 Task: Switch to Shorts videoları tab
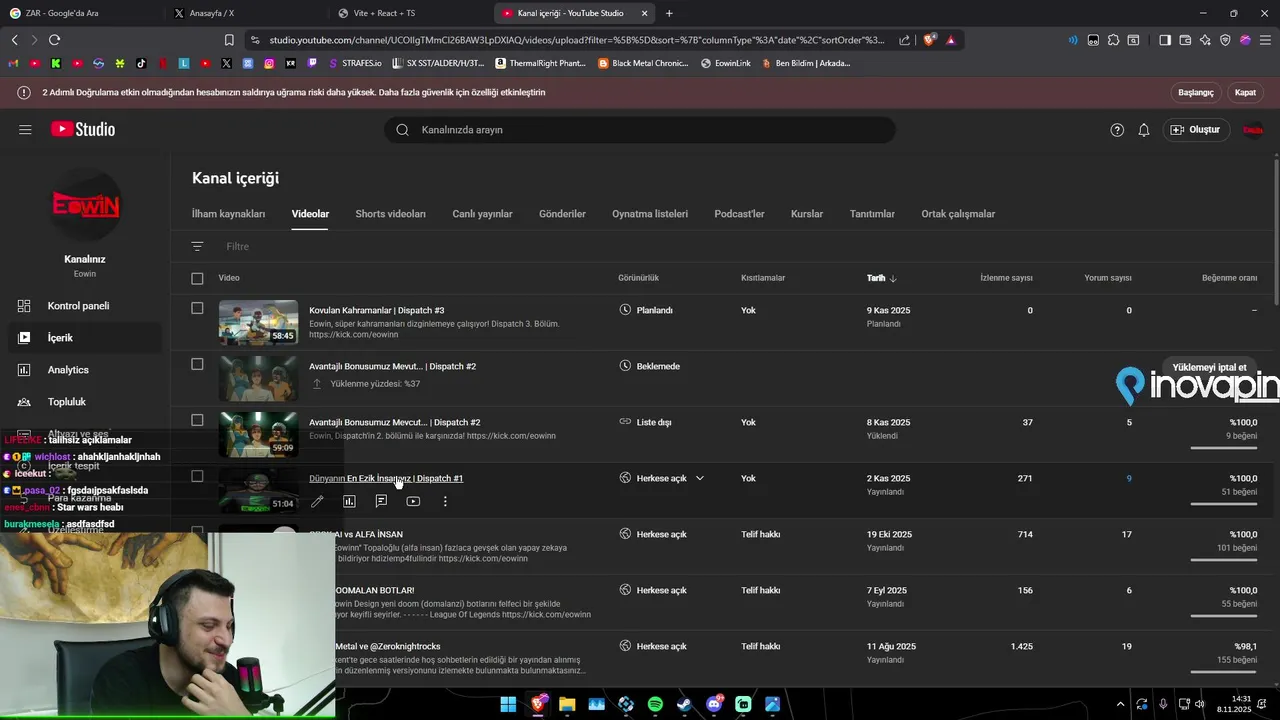click(390, 214)
